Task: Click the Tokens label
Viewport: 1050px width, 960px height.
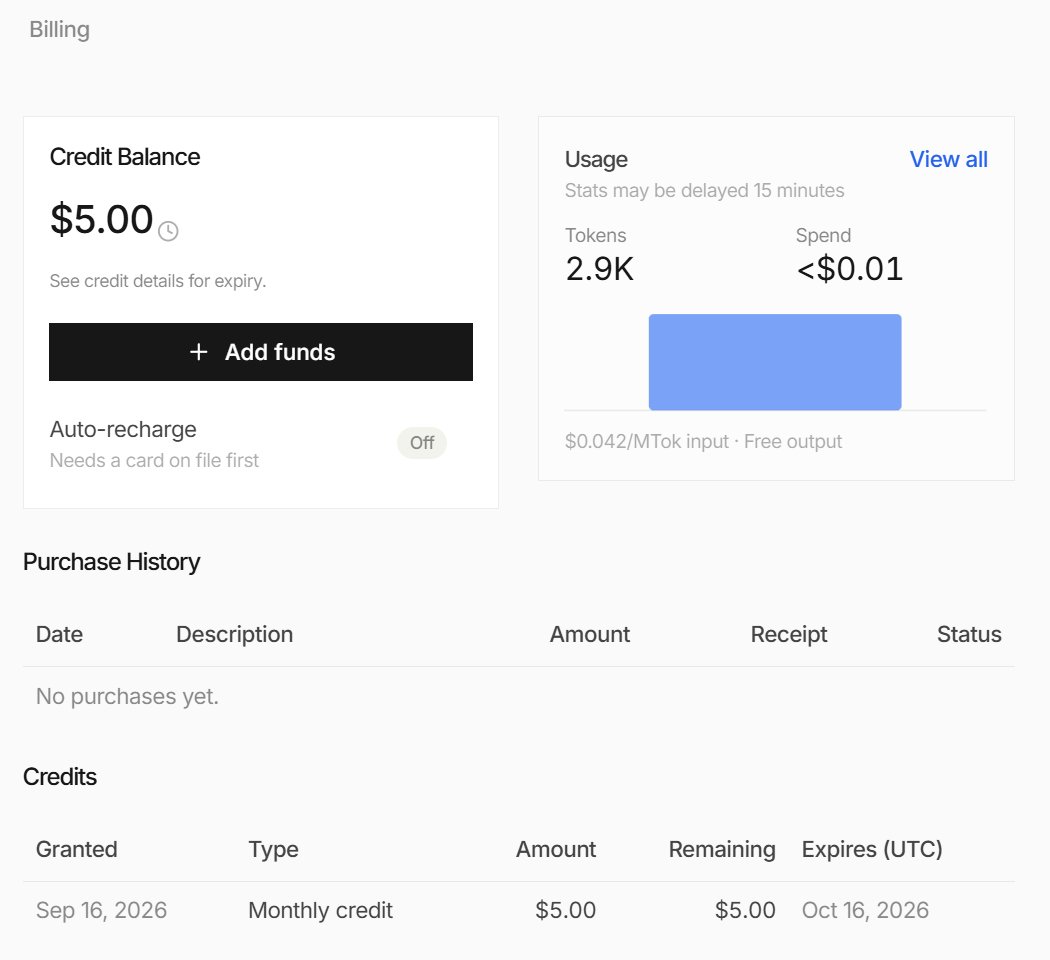Action: coord(595,236)
